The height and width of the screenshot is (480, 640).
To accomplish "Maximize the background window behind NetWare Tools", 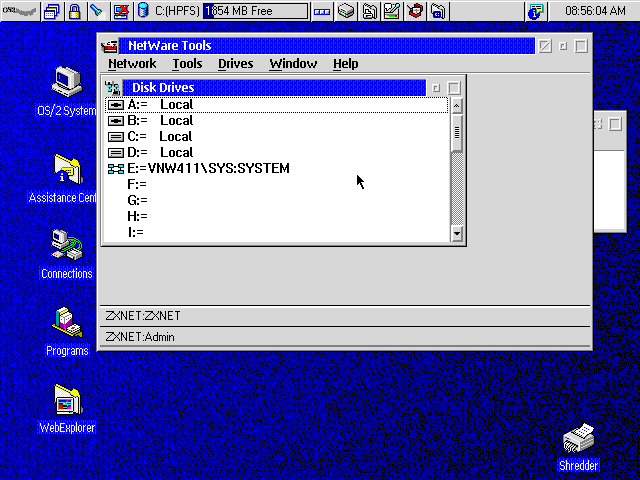I will click(616, 124).
